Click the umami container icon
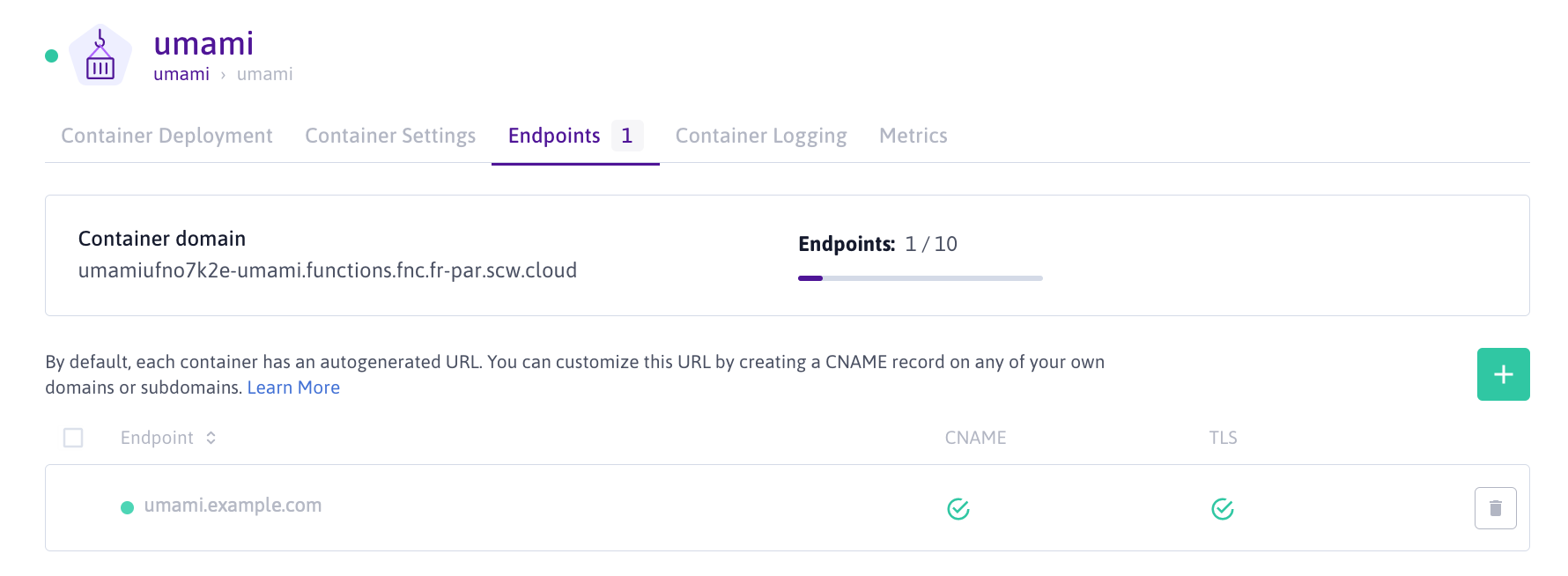 100,56
